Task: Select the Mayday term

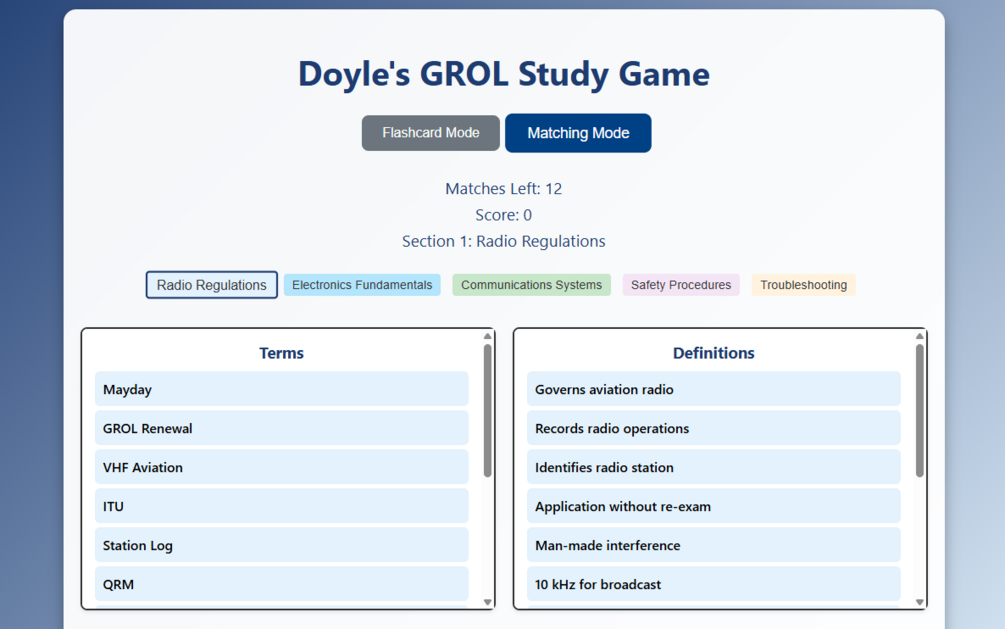Action: pyautogui.click(x=281, y=389)
